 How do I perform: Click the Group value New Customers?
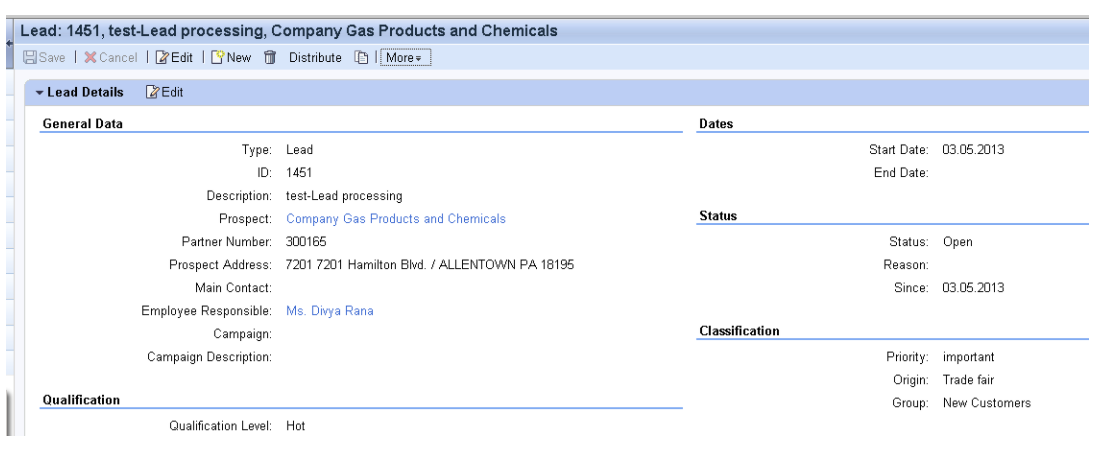pyautogui.click(x=987, y=403)
